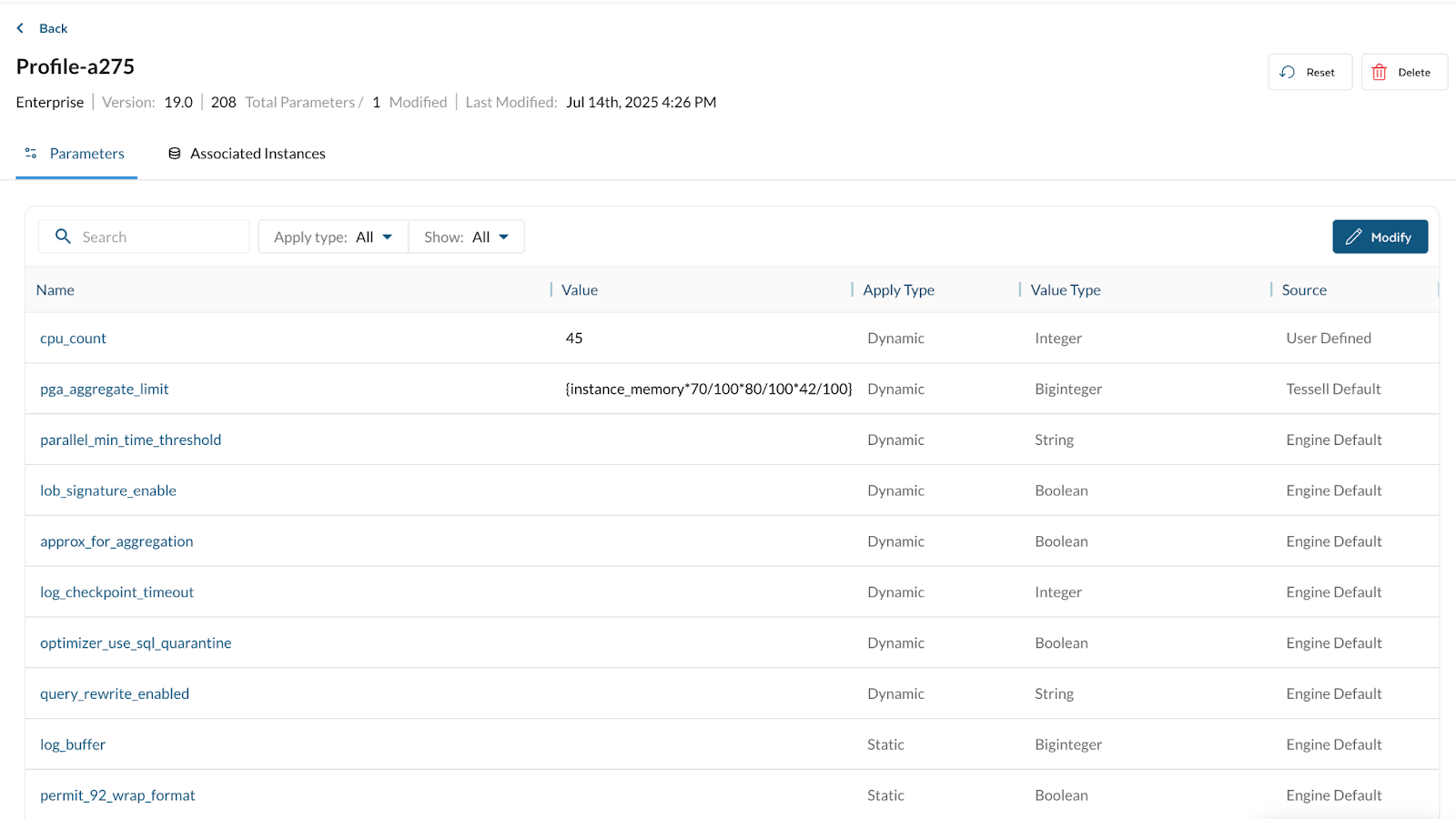Select the Parameters tab
Viewport: 1456px width, 819px height.
(86, 154)
